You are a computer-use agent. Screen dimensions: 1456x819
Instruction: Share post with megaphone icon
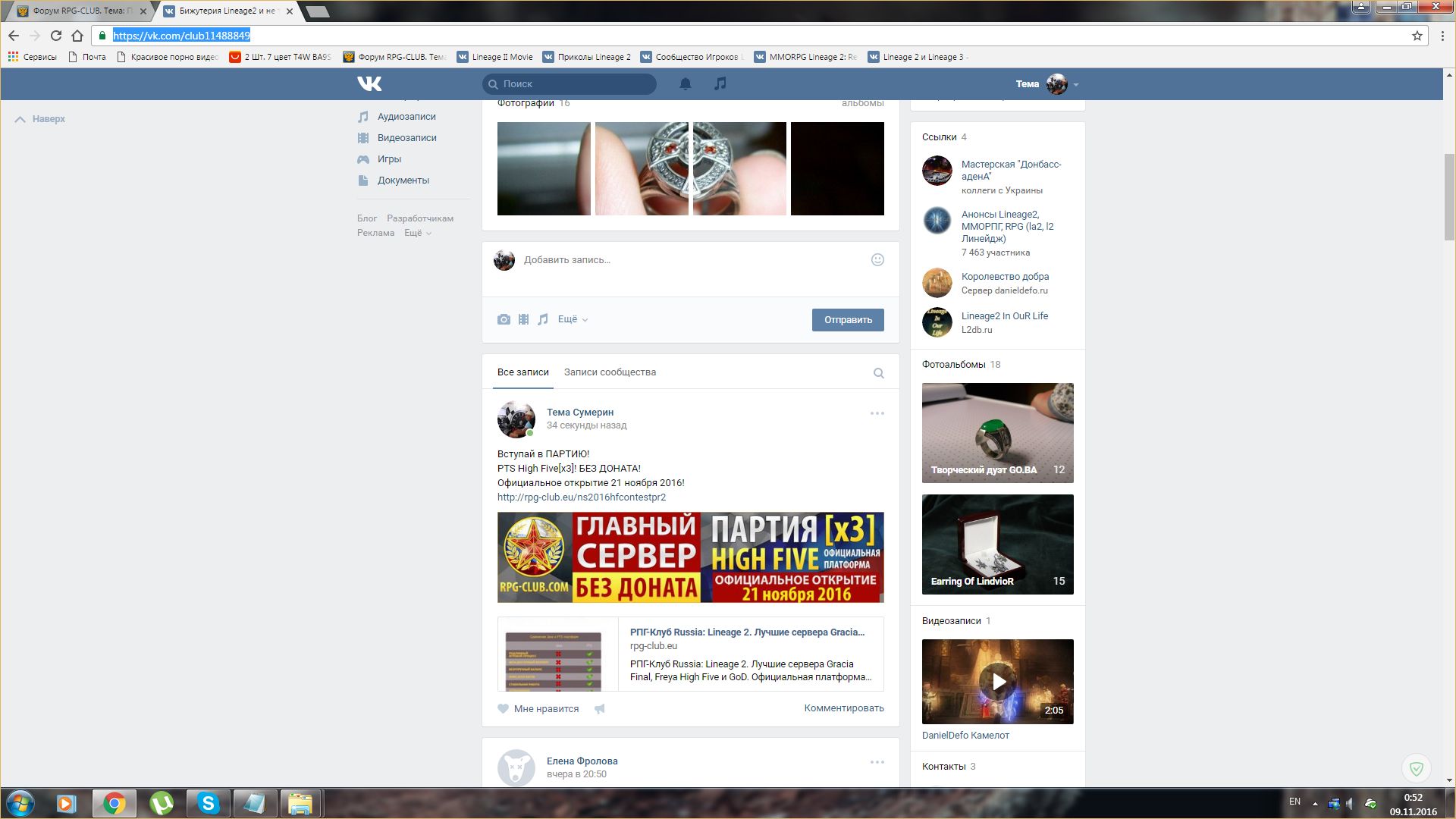point(599,708)
